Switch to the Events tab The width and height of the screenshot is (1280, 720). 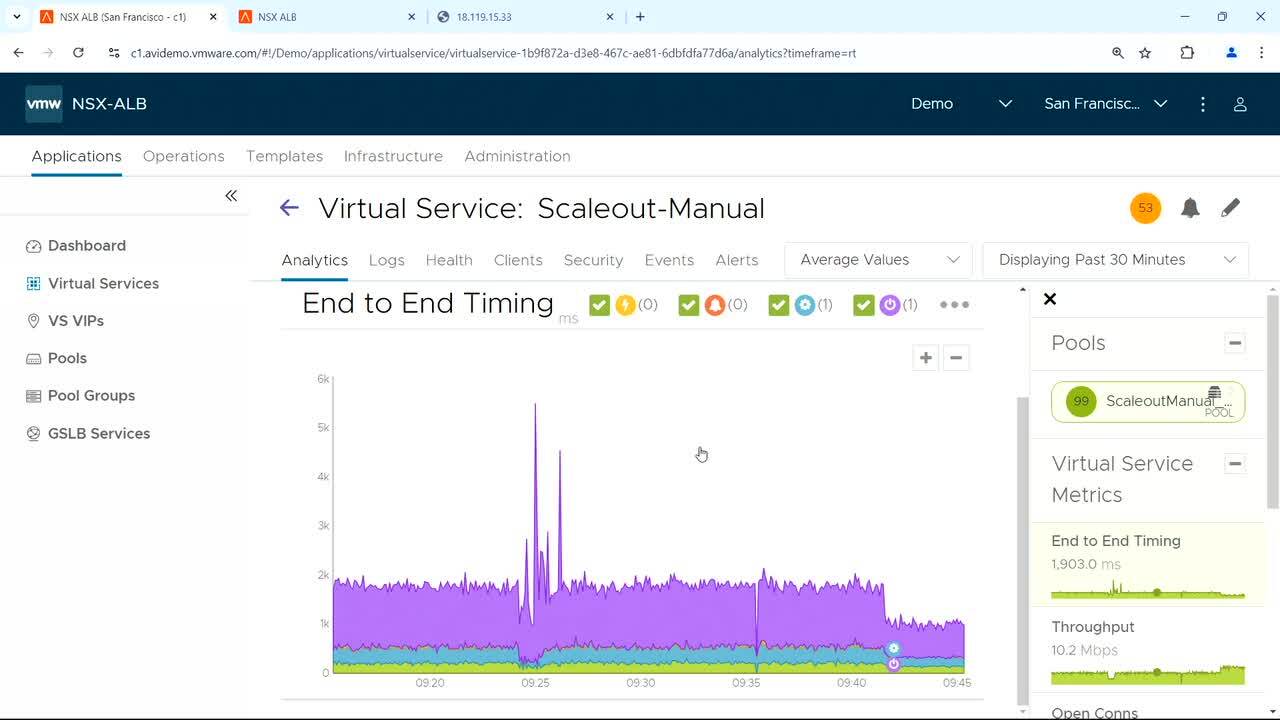[x=669, y=260]
